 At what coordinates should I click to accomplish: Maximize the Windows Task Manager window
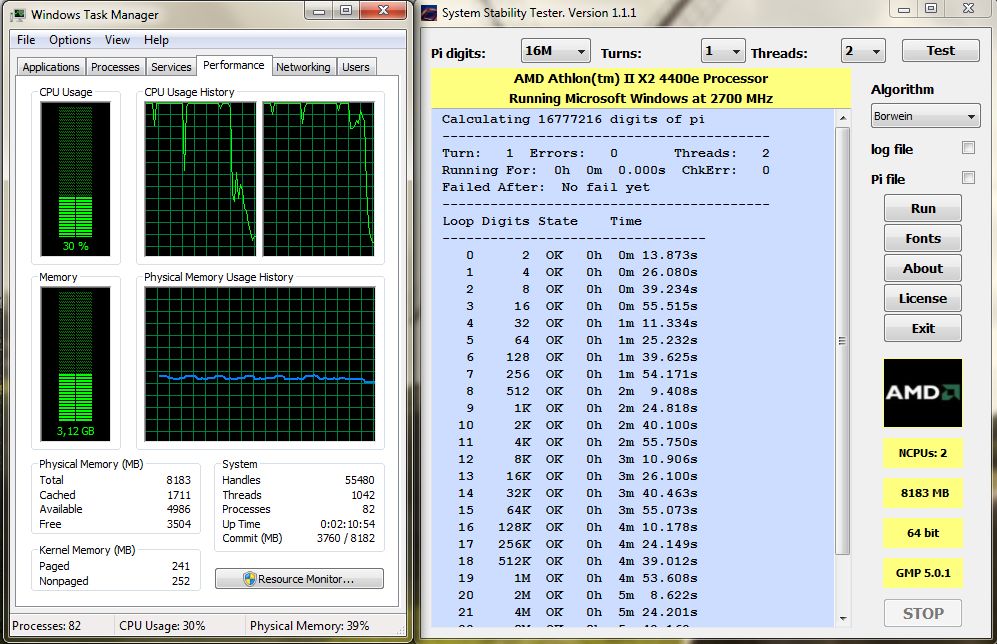click(346, 11)
